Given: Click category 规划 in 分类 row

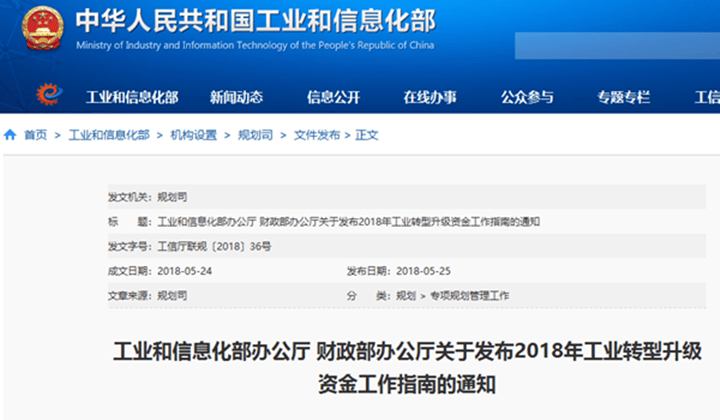Looking at the screenshot, I should [406, 296].
